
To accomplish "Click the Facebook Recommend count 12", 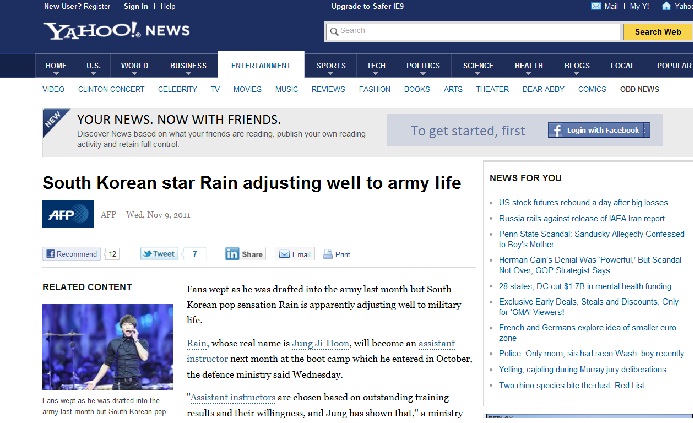I will pyautogui.click(x=113, y=254).
